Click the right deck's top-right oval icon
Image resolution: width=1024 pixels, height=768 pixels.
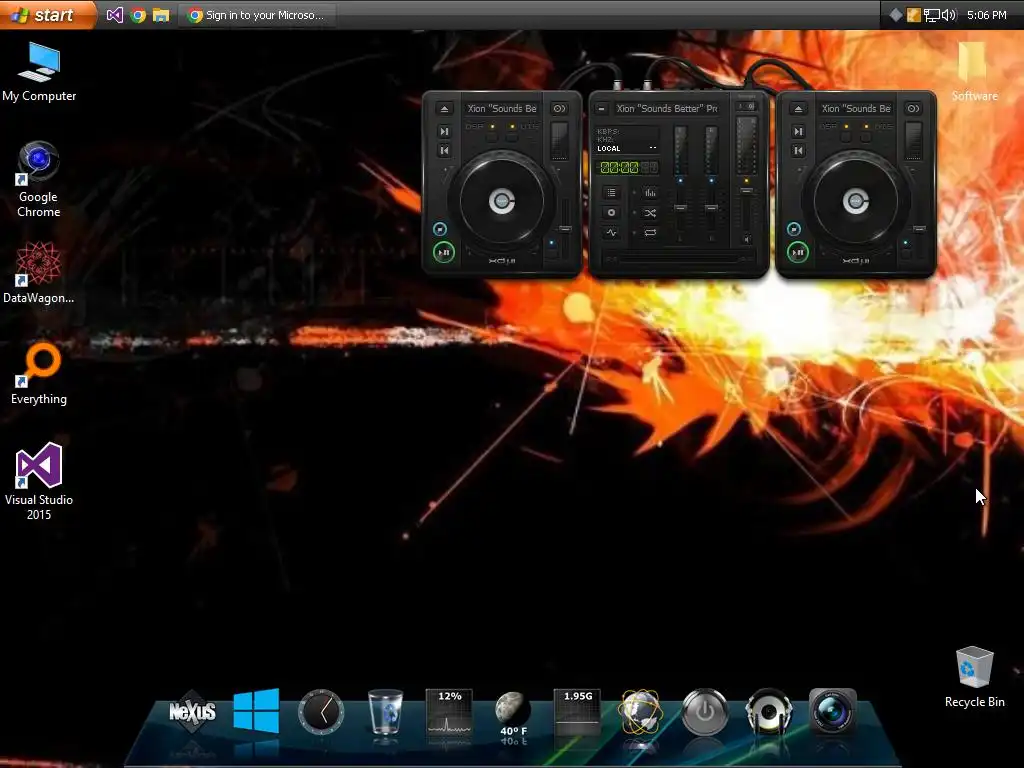[x=914, y=109]
